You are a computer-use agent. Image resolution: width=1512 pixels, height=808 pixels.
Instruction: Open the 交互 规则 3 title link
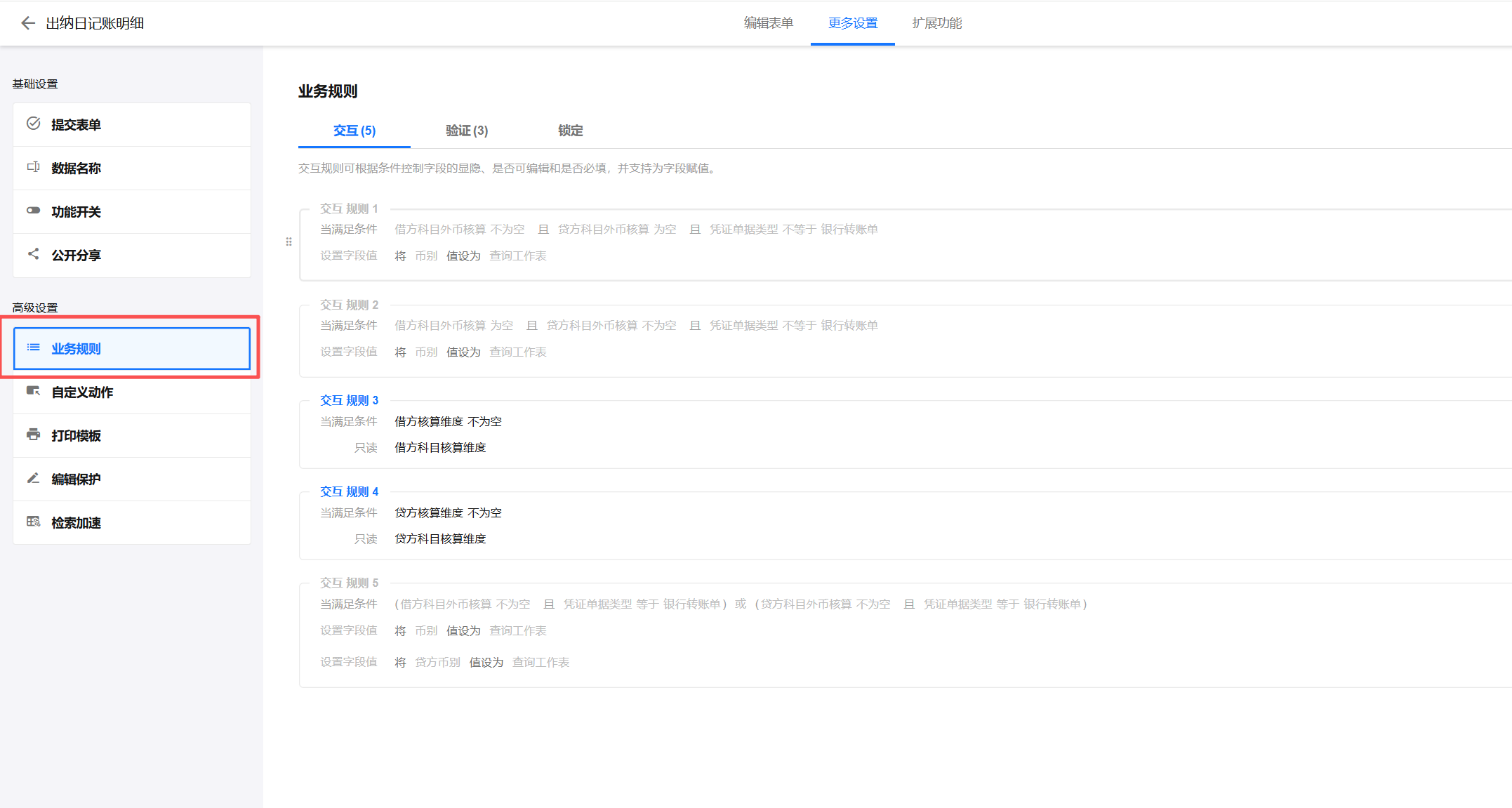point(349,400)
